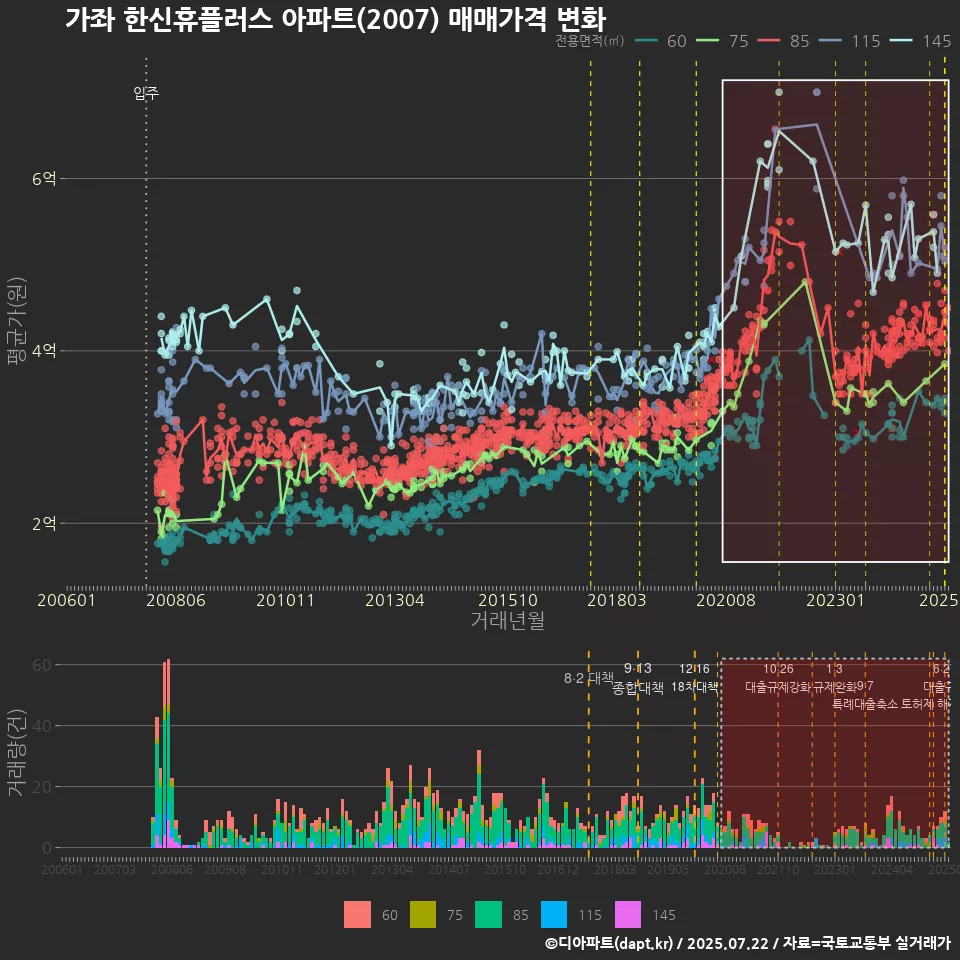Viewport: 960px width, 960px height.
Task: Click the 거래량(건) axis title
Action: coord(16,753)
